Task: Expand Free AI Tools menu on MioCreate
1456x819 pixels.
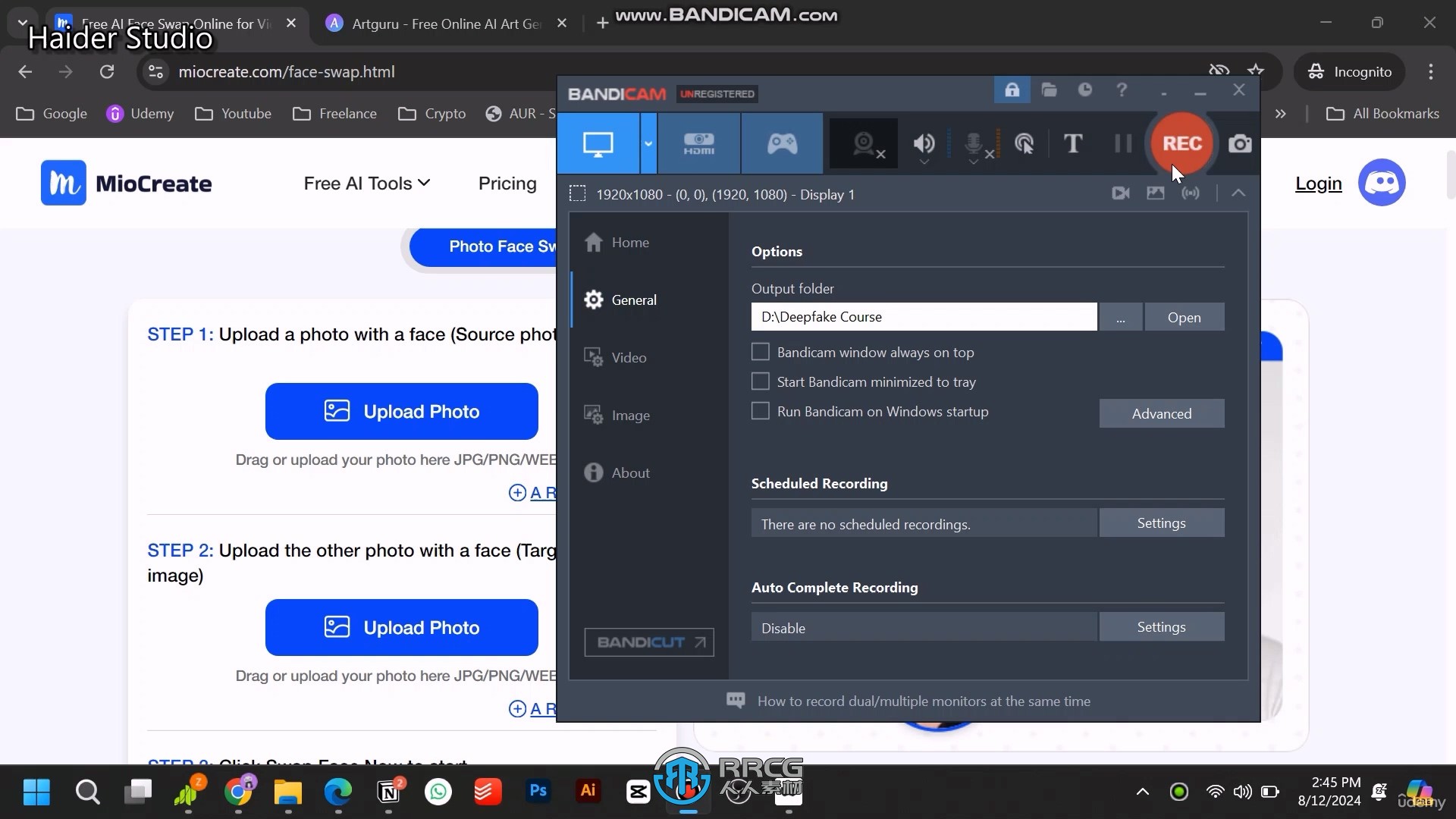Action: 367,184
